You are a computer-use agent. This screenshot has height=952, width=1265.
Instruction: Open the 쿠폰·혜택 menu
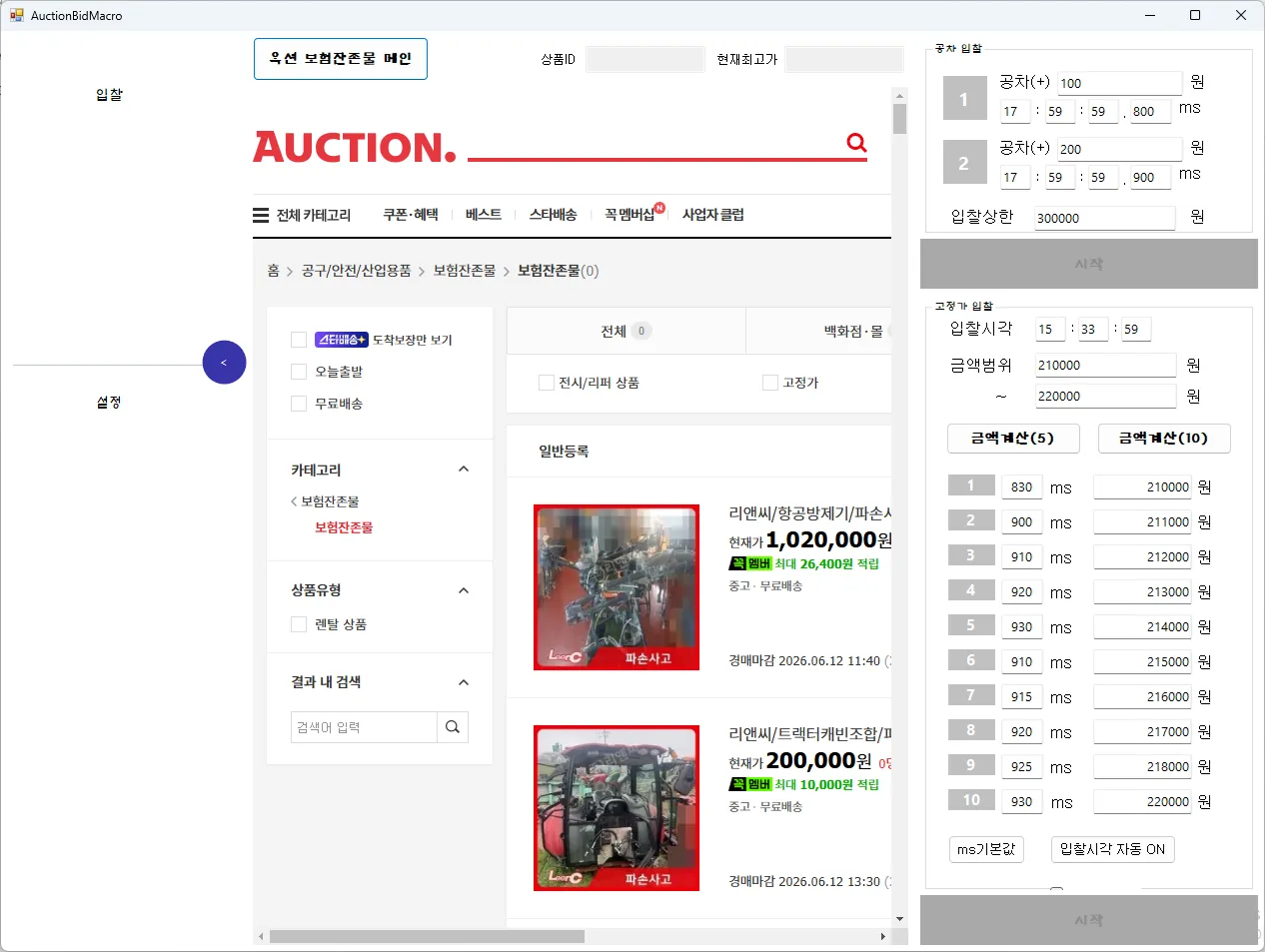(x=411, y=215)
